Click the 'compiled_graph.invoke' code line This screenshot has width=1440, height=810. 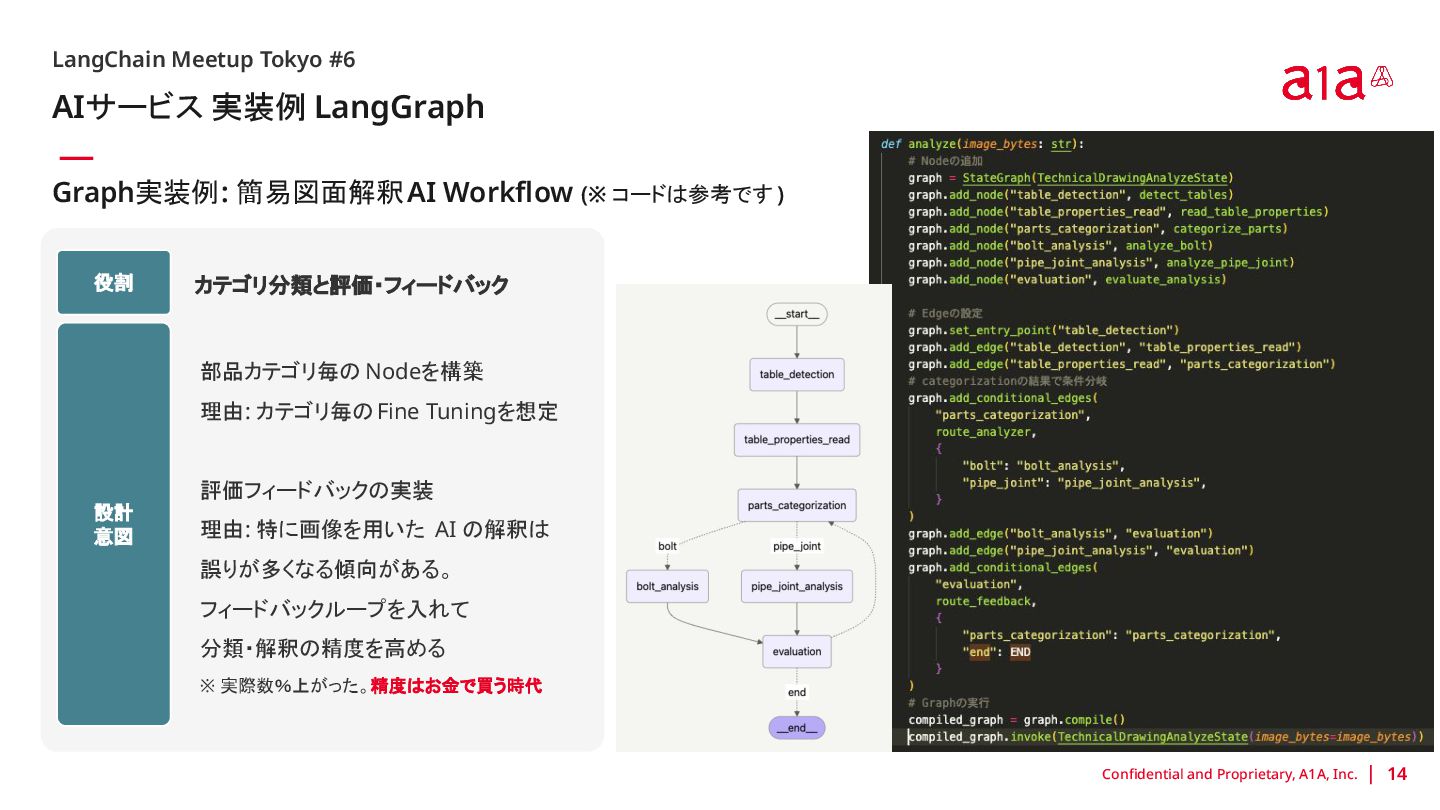click(1165, 737)
